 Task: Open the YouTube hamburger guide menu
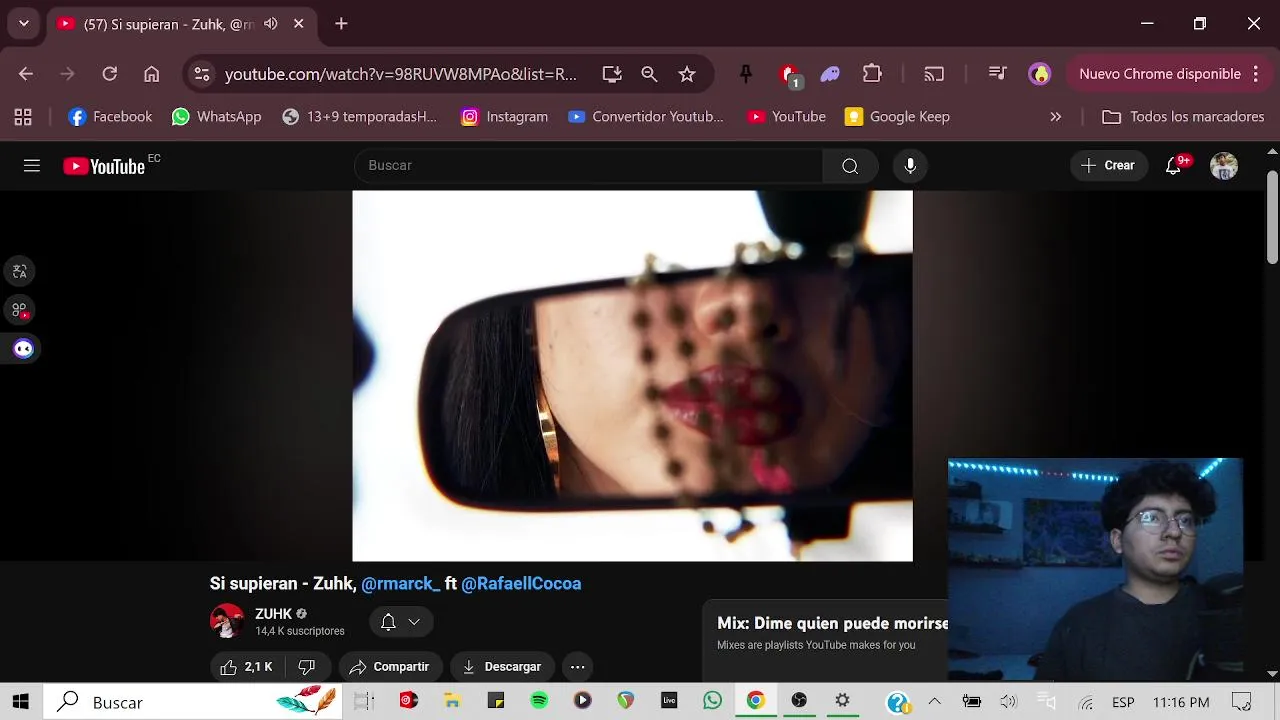pyautogui.click(x=32, y=166)
